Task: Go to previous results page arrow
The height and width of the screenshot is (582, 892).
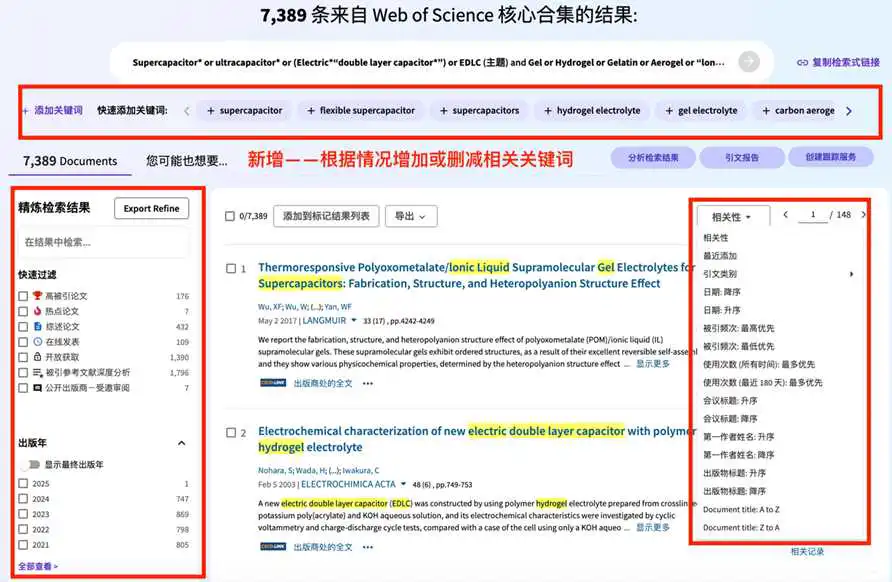Action: tap(785, 215)
